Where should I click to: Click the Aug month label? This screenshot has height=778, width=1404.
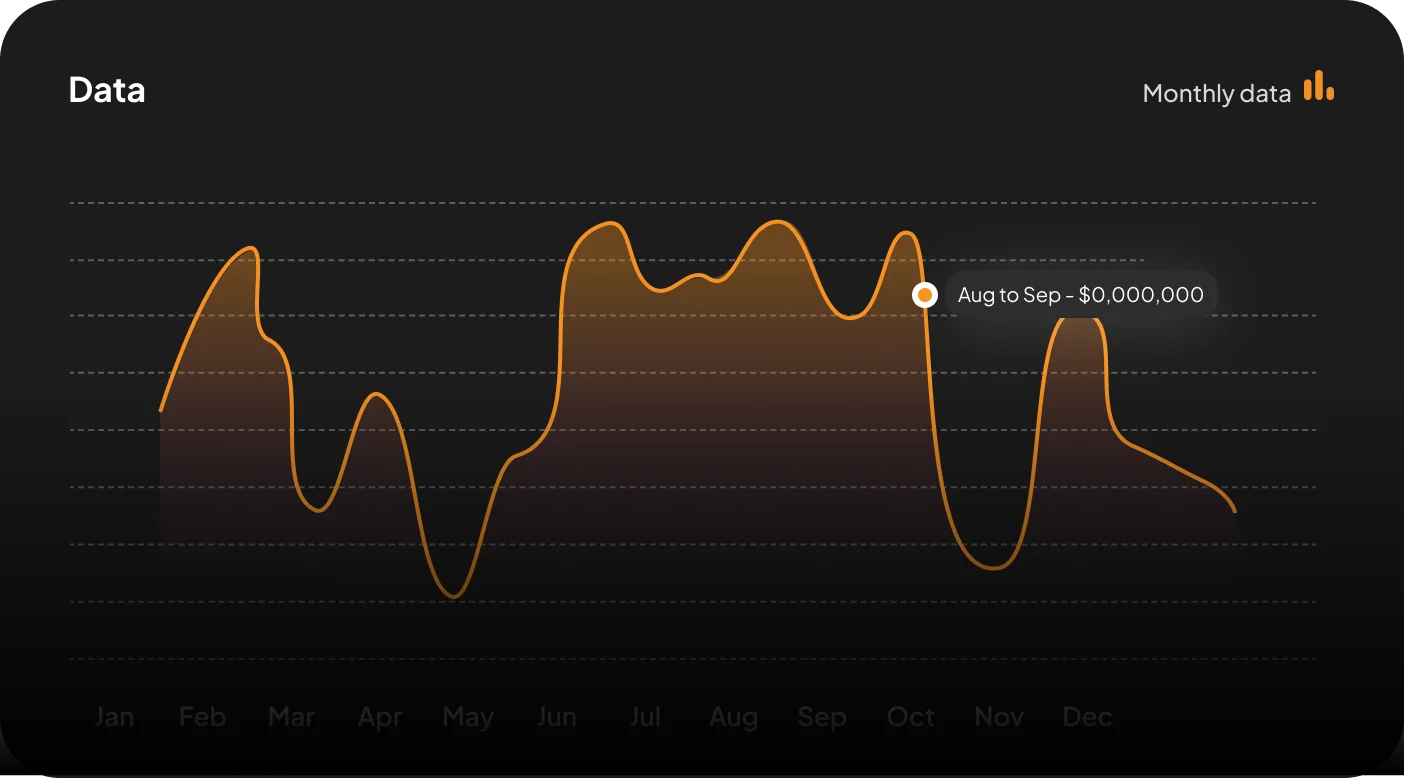(x=734, y=718)
